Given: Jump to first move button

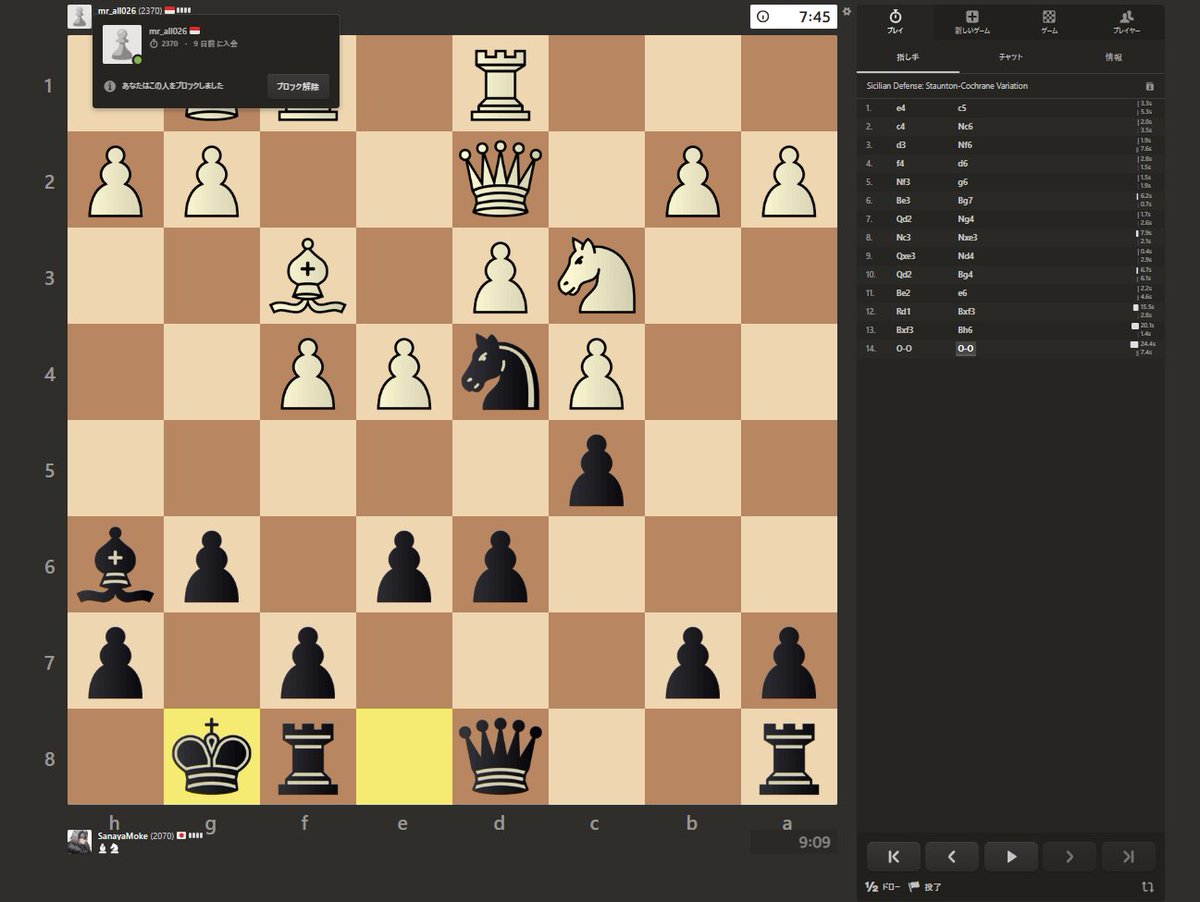Looking at the screenshot, I should (894, 856).
